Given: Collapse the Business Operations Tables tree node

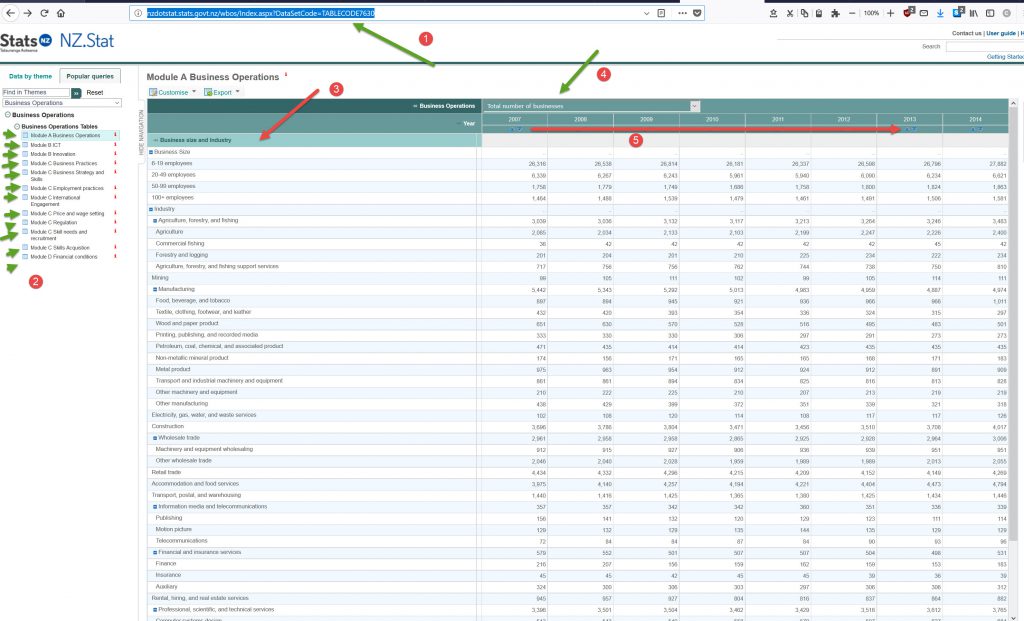Looking at the screenshot, I should coord(17,127).
